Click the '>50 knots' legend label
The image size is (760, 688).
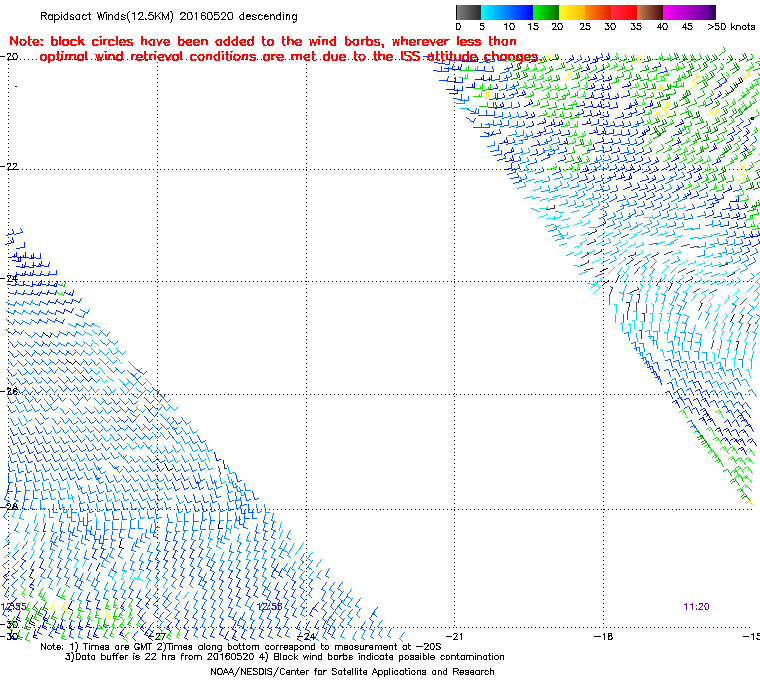tap(731, 27)
